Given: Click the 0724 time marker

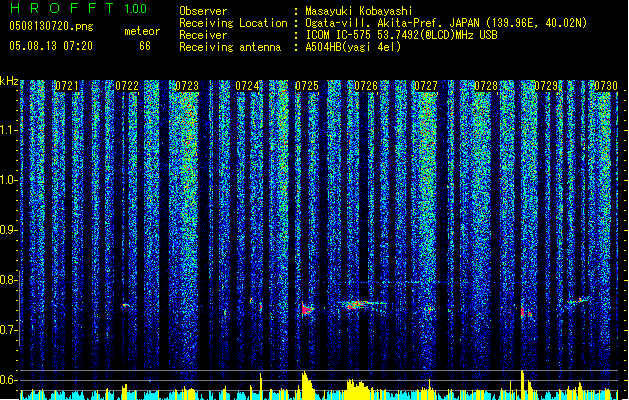Looking at the screenshot, I should (247, 86).
